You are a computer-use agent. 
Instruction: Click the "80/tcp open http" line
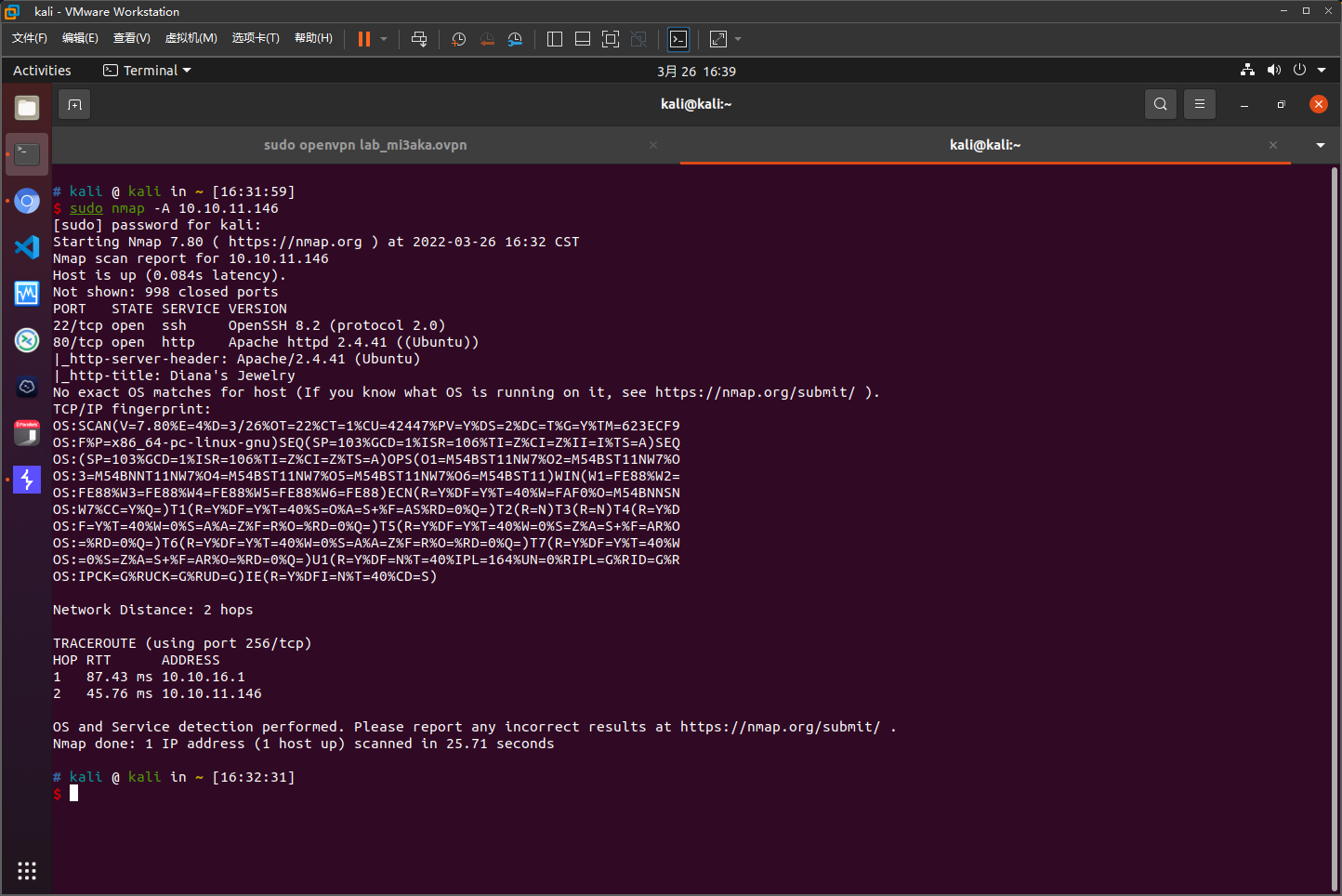[266, 342]
